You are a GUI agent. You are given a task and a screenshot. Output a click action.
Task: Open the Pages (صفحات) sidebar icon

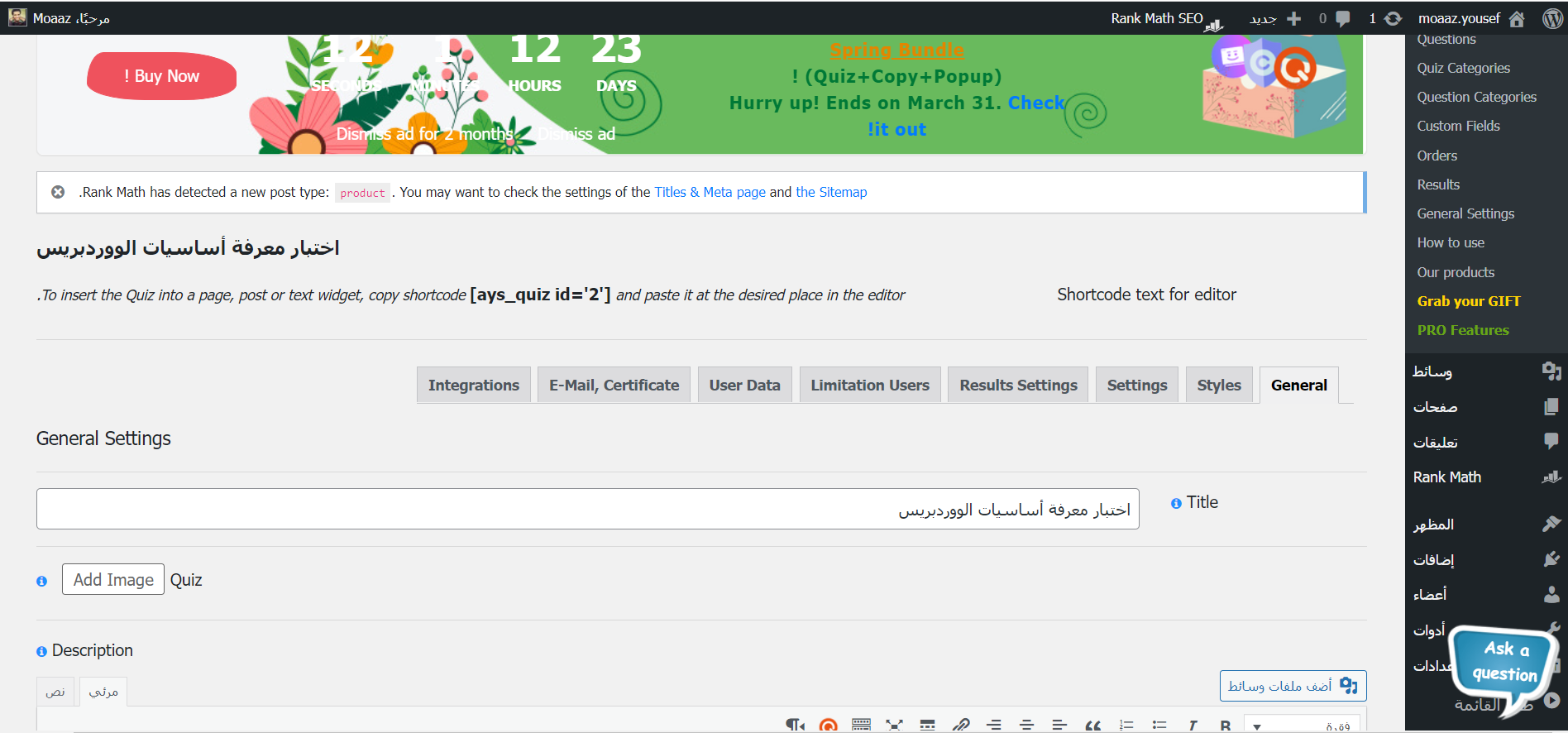[1551, 407]
